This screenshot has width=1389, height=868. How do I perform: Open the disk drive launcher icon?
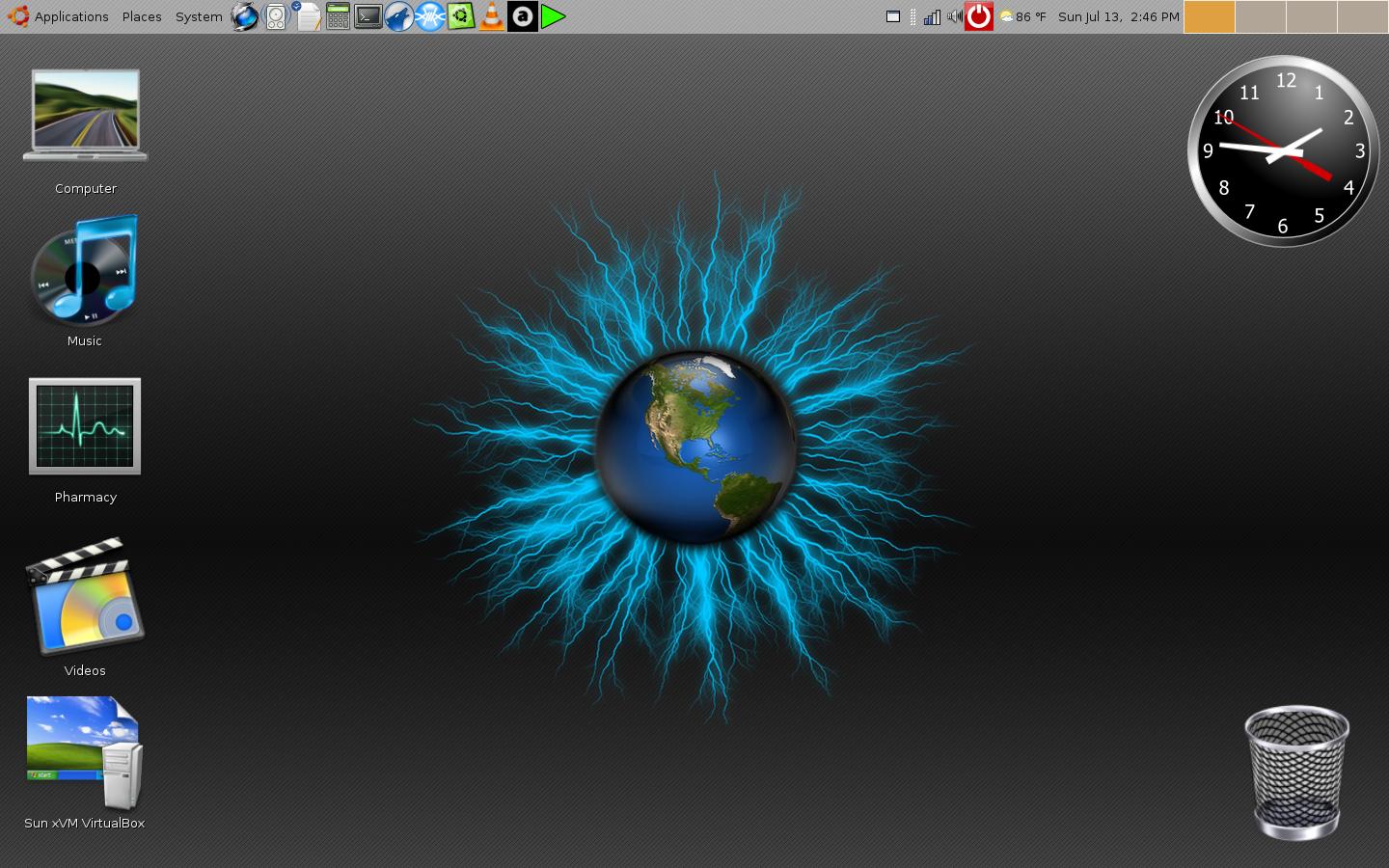(276, 16)
